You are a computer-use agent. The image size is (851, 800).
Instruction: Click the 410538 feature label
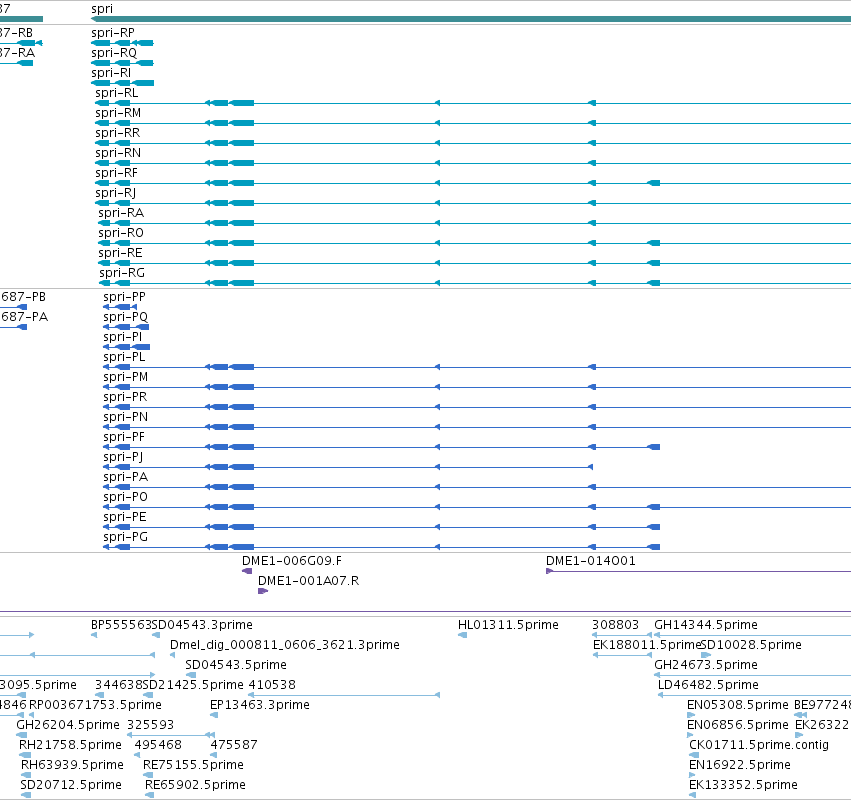[x=272, y=685]
